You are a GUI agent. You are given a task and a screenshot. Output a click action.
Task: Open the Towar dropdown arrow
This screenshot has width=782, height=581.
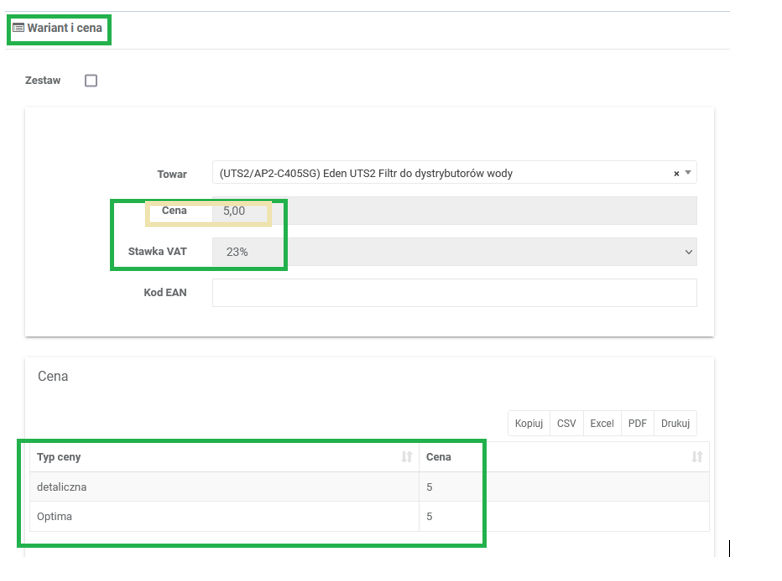(x=688, y=173)
